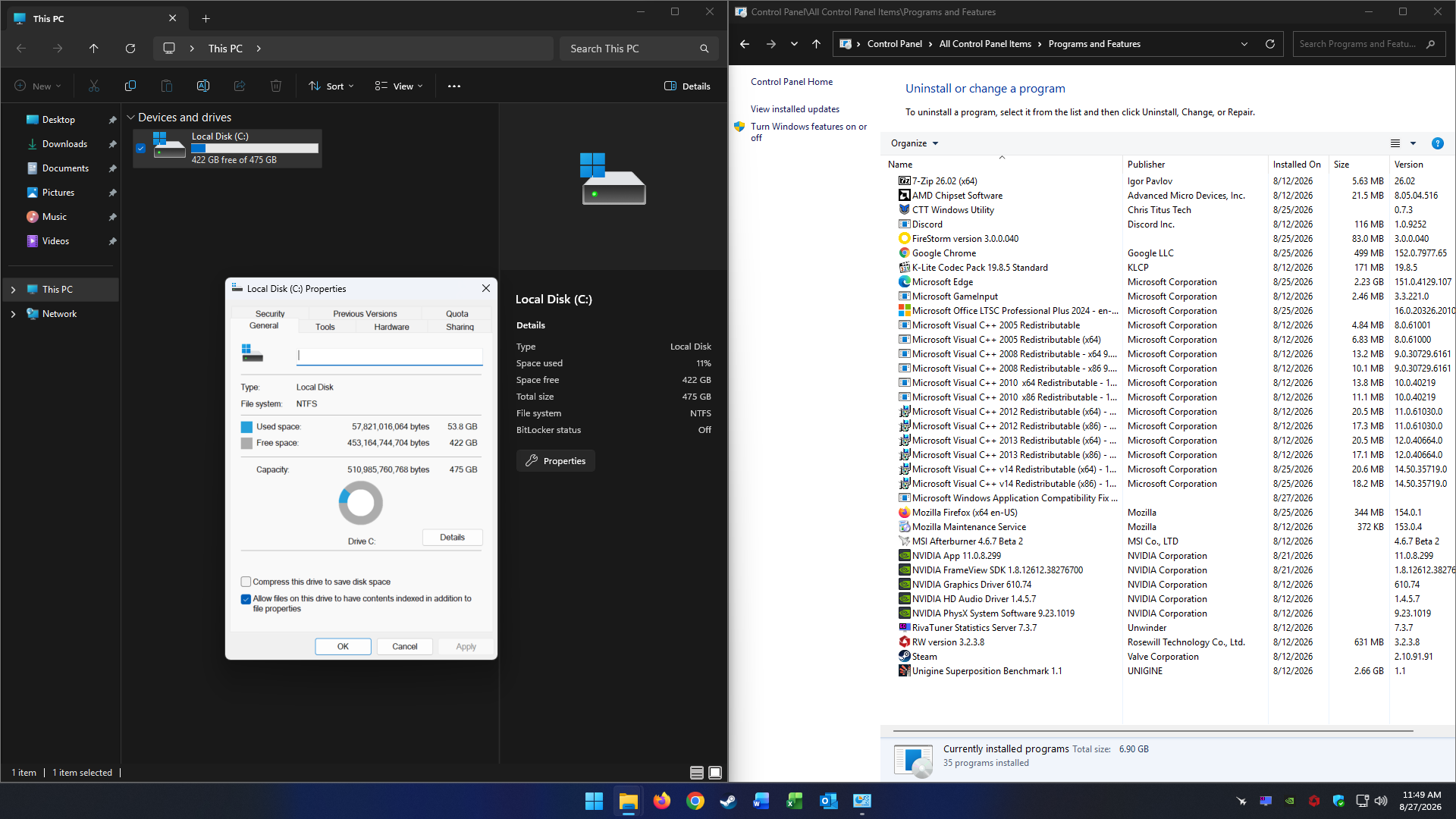Open Downloads in the navigation pane
Viewport: 1456px width, 819px height.
coord(64,144)
